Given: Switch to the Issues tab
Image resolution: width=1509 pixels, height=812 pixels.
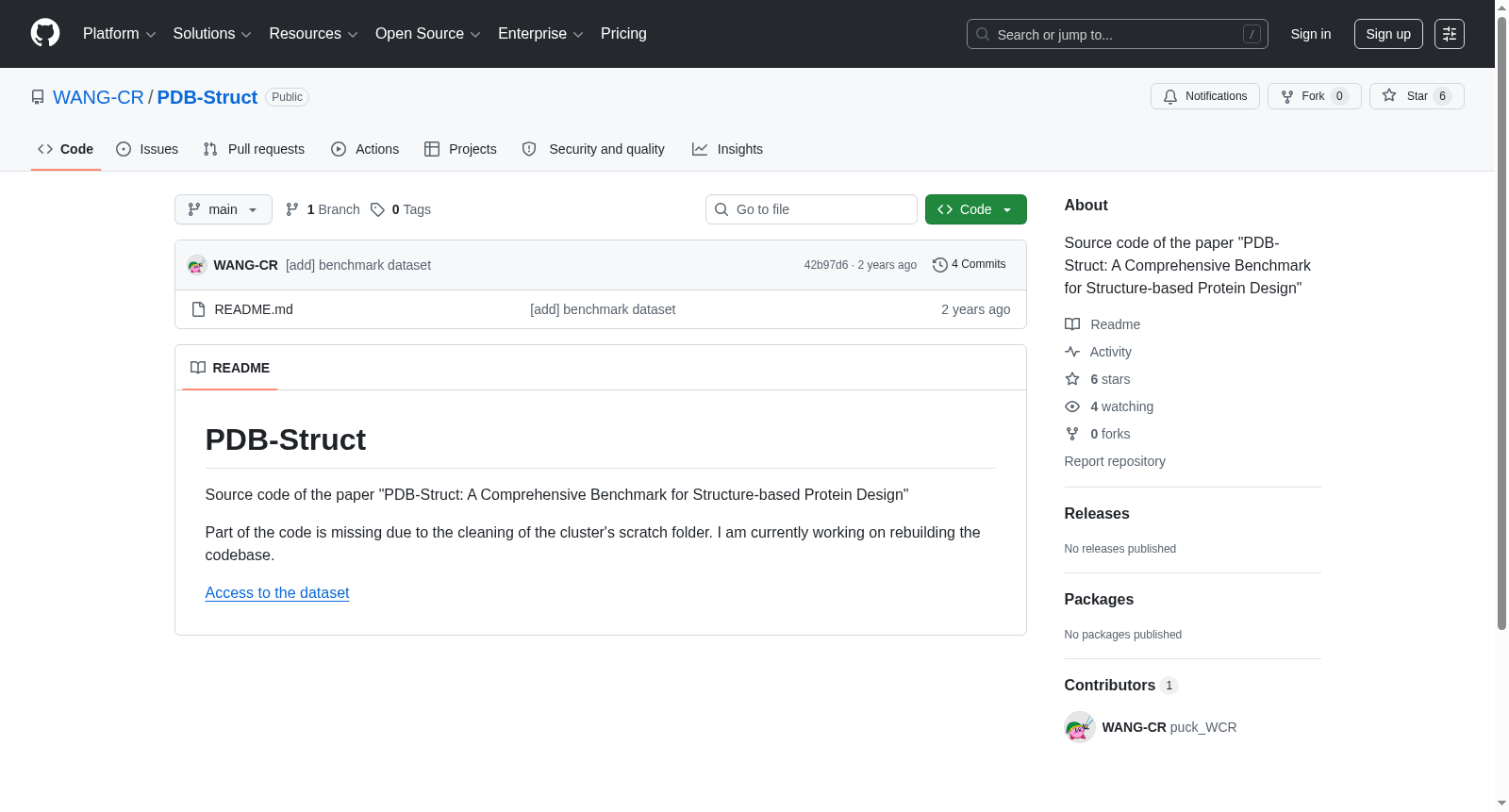Looking at the screenshot, I should coord(147,149).
